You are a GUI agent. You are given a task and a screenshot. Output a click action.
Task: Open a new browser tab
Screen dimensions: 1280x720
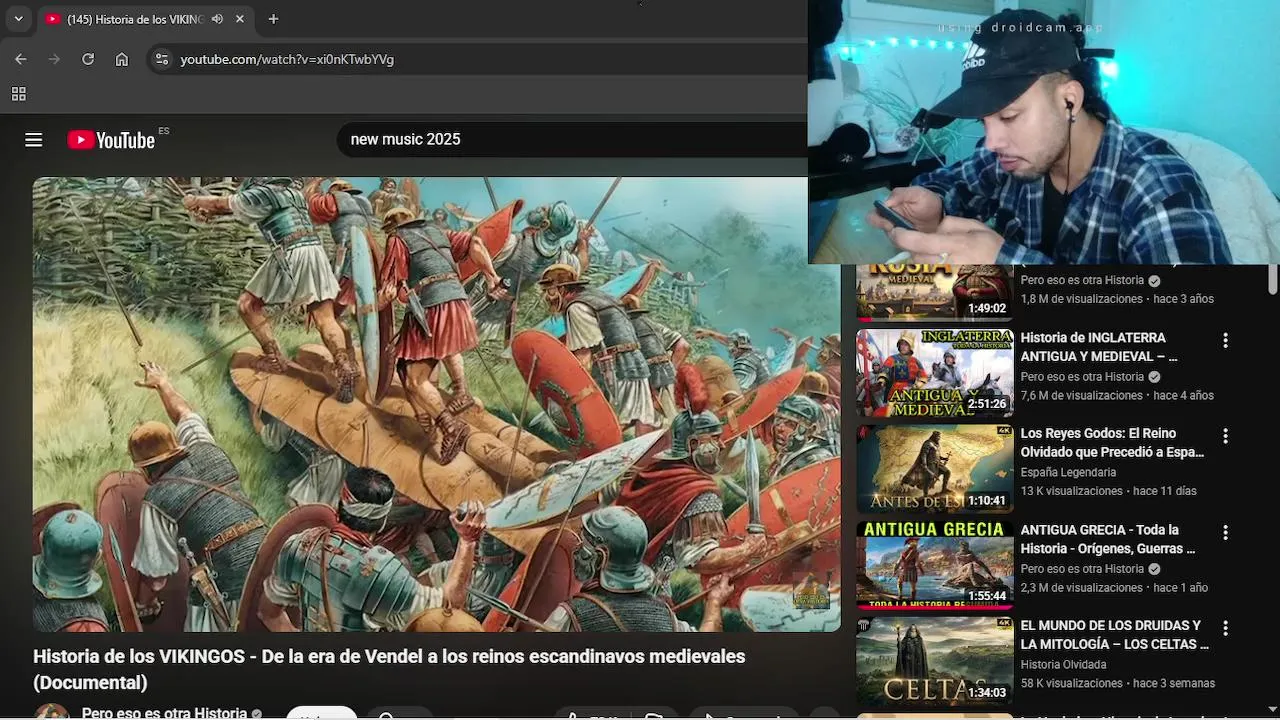[273, 19]
